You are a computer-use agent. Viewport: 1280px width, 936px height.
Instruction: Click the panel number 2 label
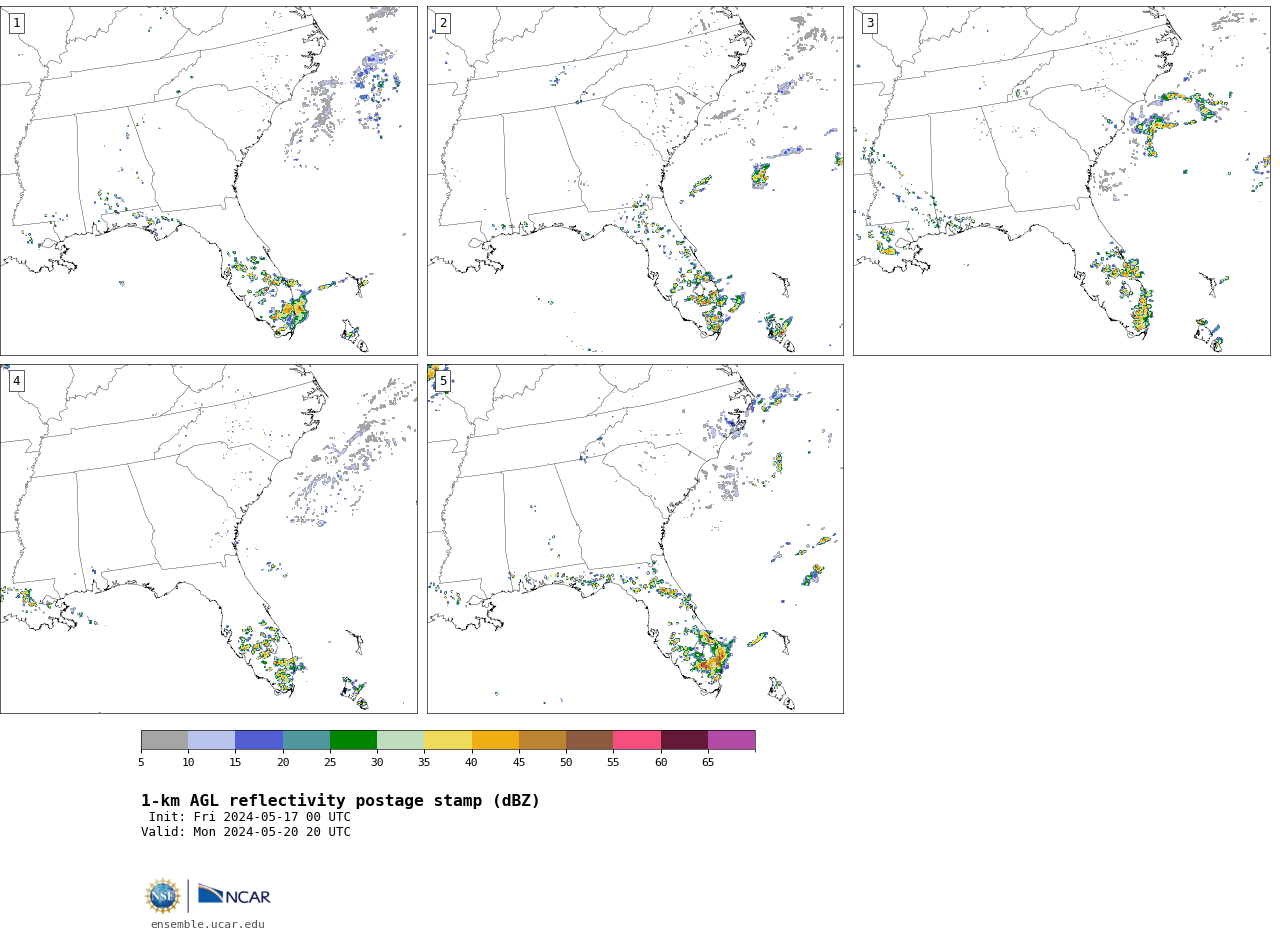click(443, 23)
